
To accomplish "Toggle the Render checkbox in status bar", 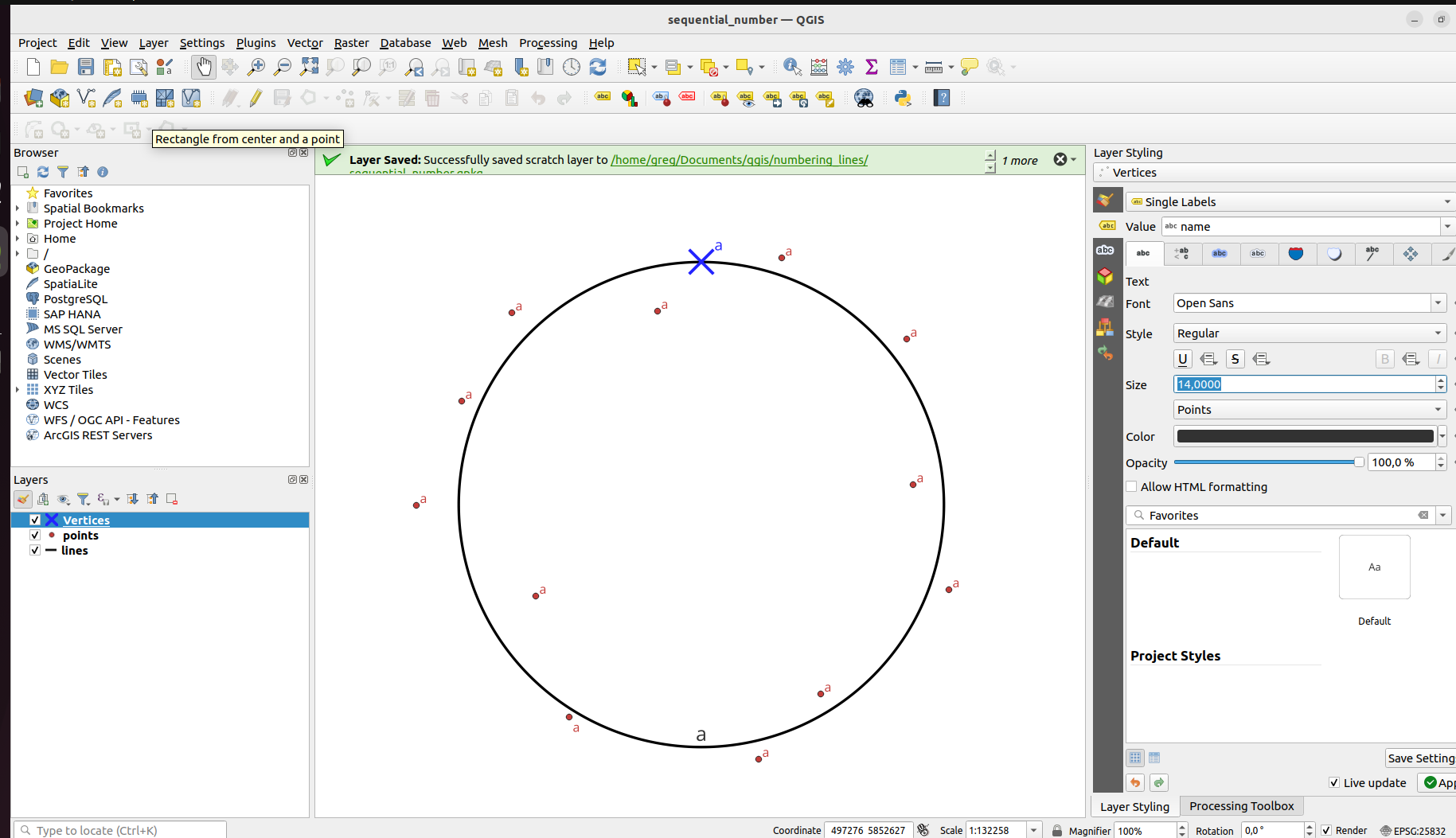I will pos(1326,830).
